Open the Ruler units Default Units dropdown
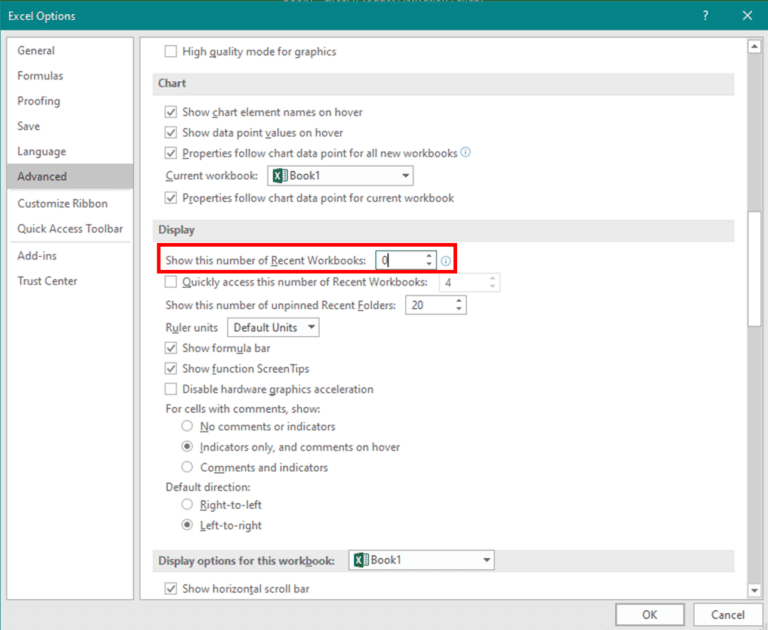768x630 pixels. pyautogui.click(x=273, y=327)
